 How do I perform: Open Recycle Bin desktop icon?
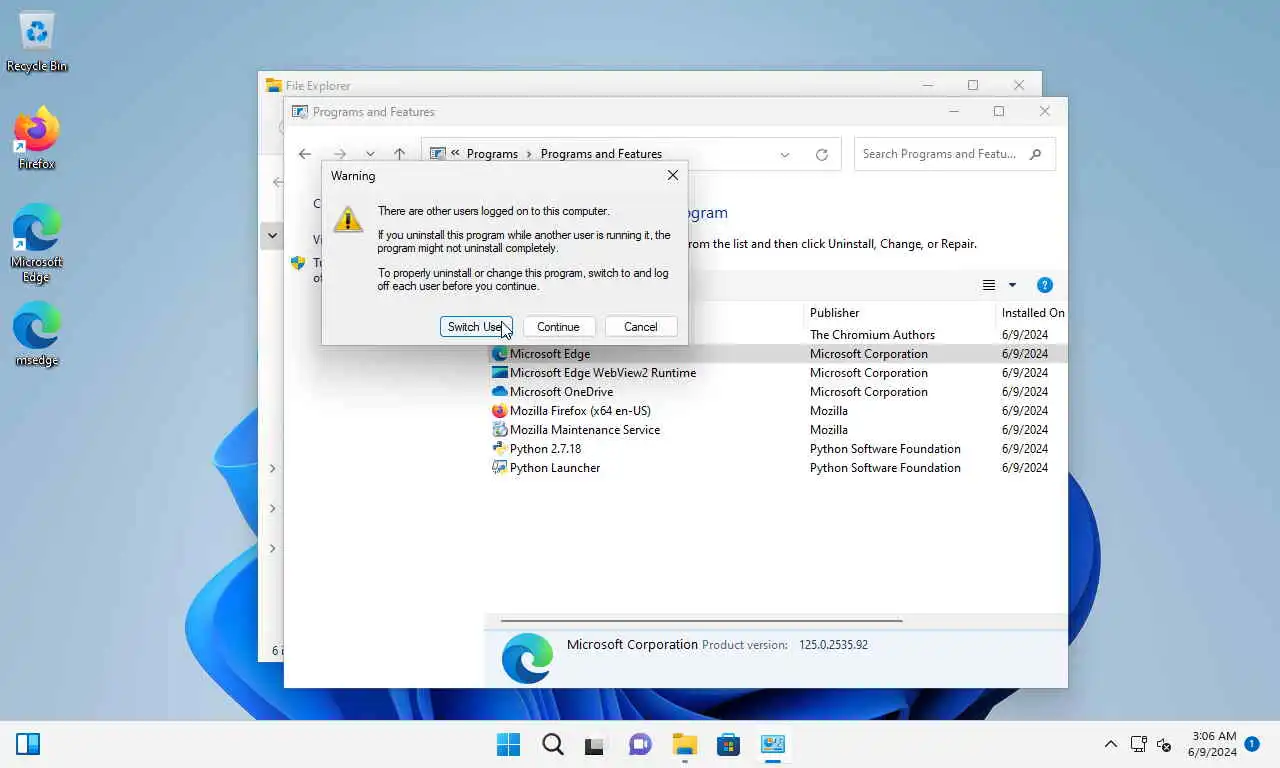click(37, 42)
